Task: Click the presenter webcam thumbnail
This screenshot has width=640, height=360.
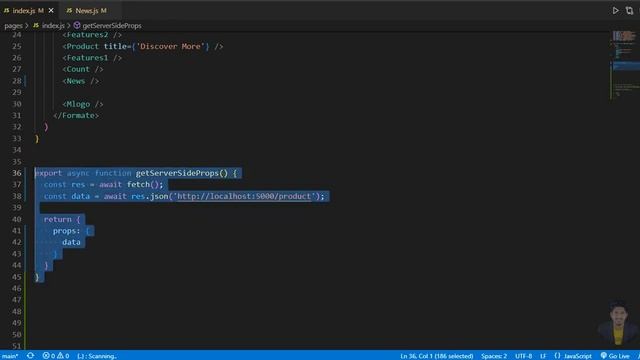Action: pos(618,323)
